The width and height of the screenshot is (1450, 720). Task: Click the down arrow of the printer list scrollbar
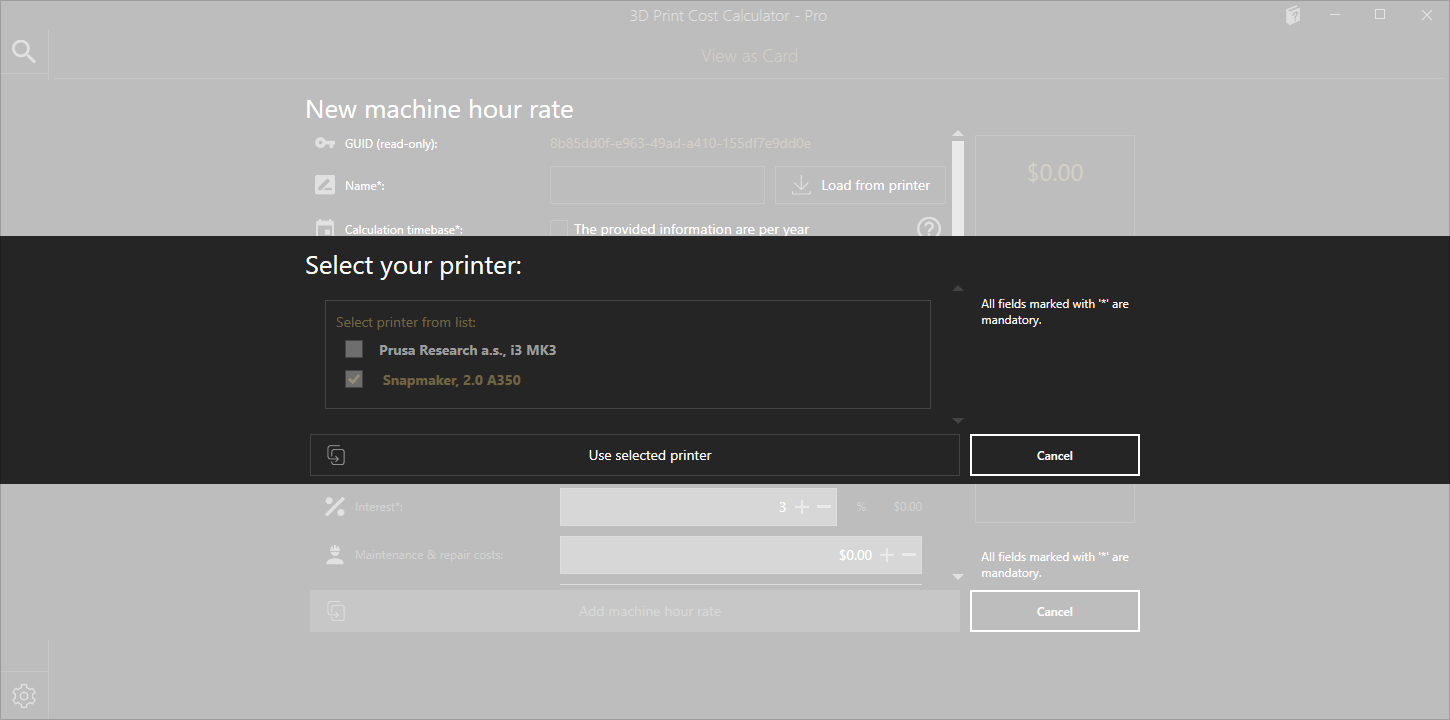point(958,421)
